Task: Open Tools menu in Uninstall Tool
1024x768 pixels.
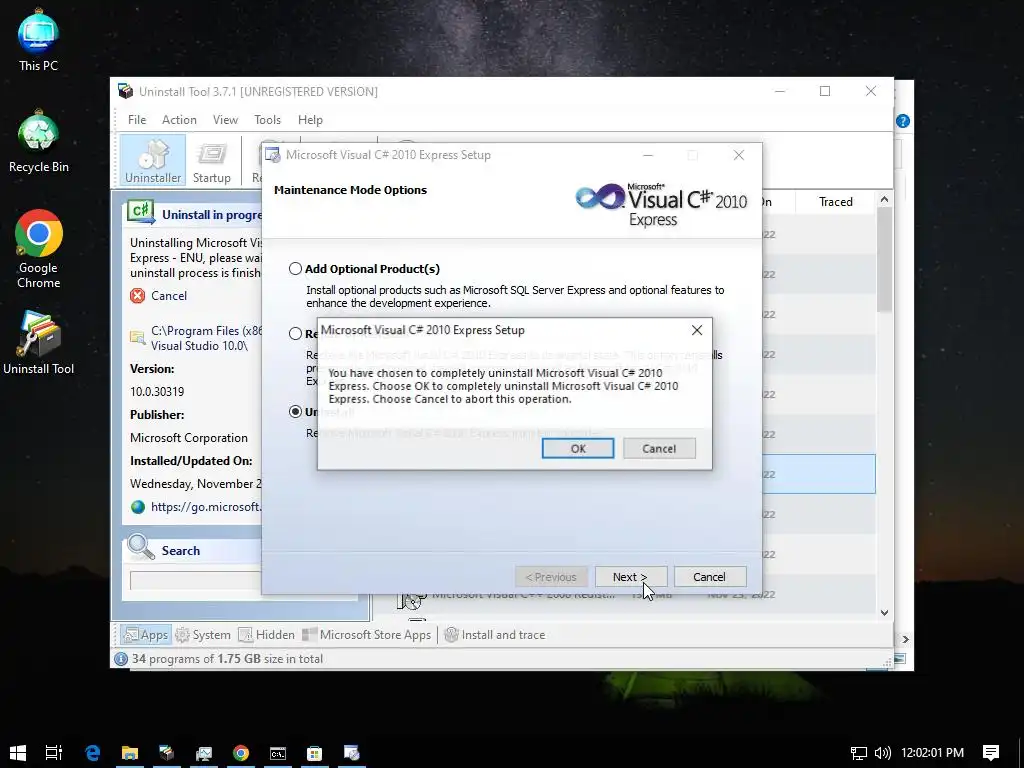Action: click(267, 120)
